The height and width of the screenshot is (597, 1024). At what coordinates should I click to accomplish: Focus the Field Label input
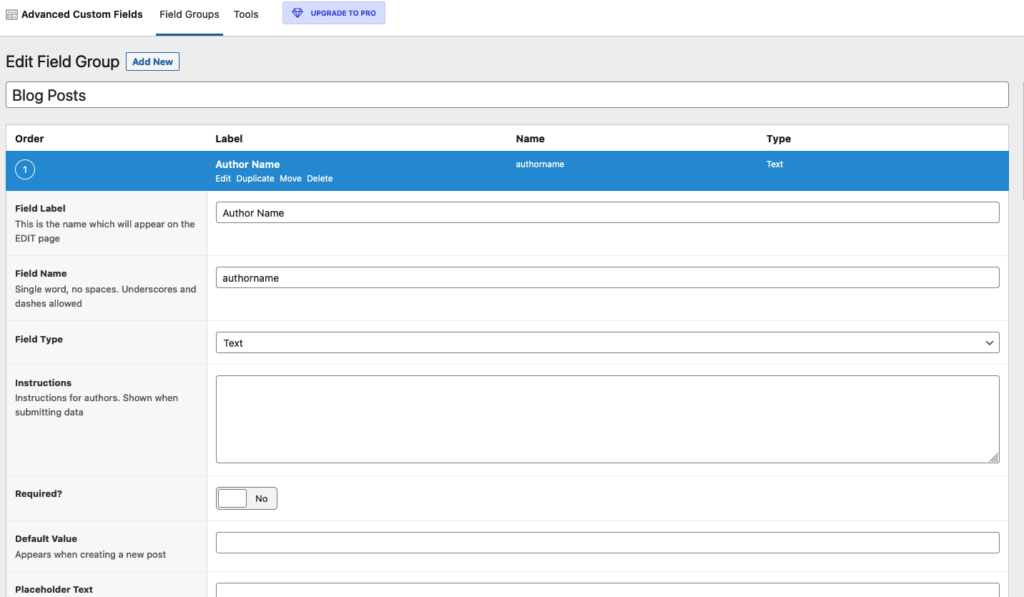(x=607, y=212)
